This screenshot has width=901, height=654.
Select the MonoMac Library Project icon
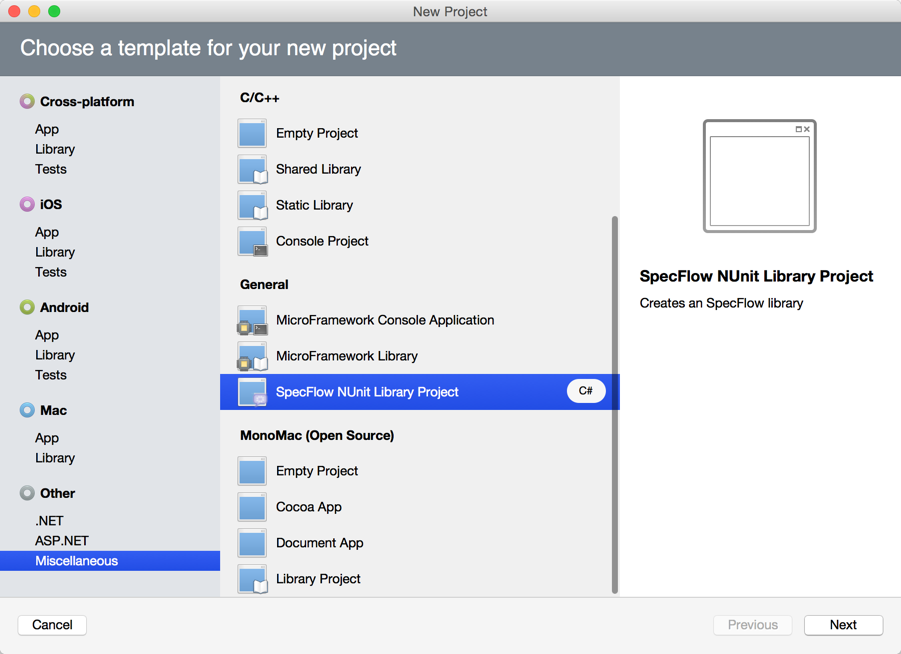252,579
